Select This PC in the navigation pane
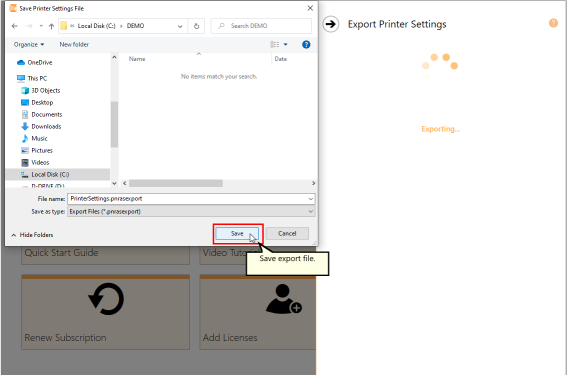The height and width of the screenshot is (375, 567). [x=32, y=78]
